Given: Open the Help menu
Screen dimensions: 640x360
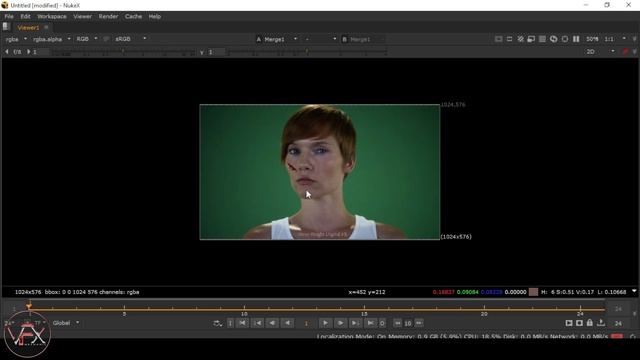Looking at the screenshot, I should pos(155,16).
